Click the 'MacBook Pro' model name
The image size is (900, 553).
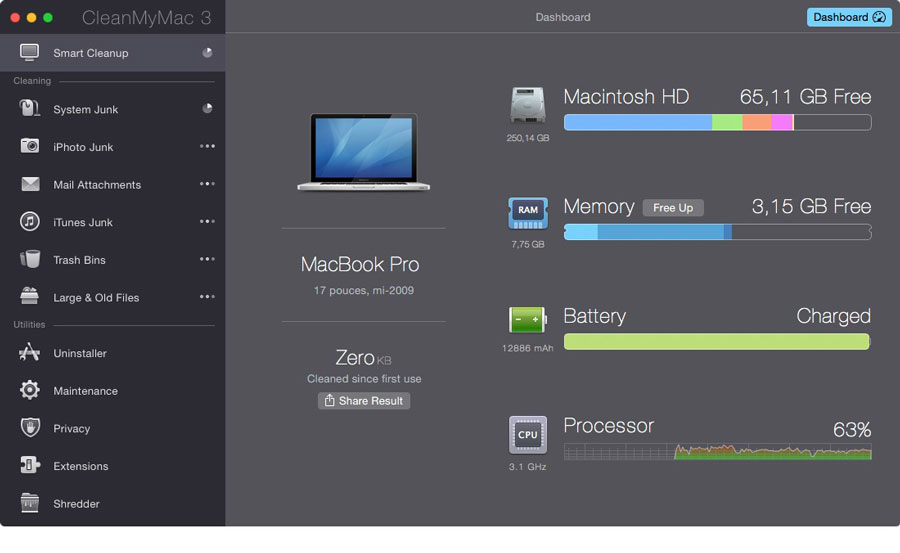coord(360,265)
